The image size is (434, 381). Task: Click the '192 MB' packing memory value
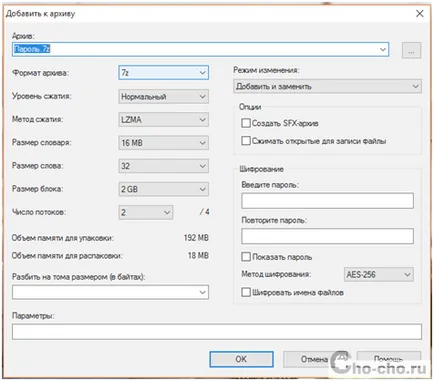[196, 238]
